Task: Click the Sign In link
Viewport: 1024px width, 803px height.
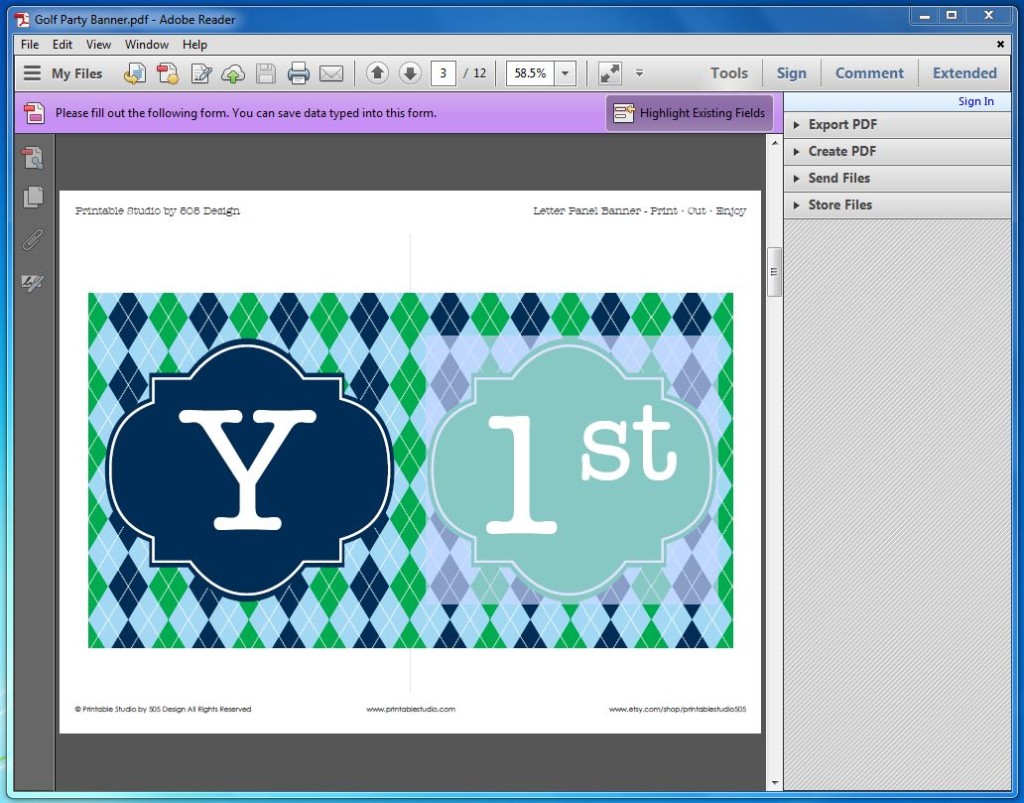Action: (x=976, y=101)
